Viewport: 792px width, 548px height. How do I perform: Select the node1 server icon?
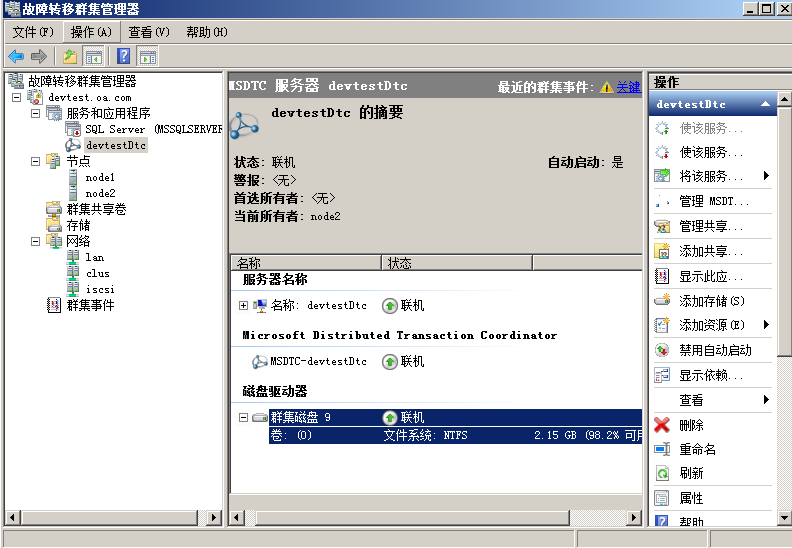tap(73, 177)
